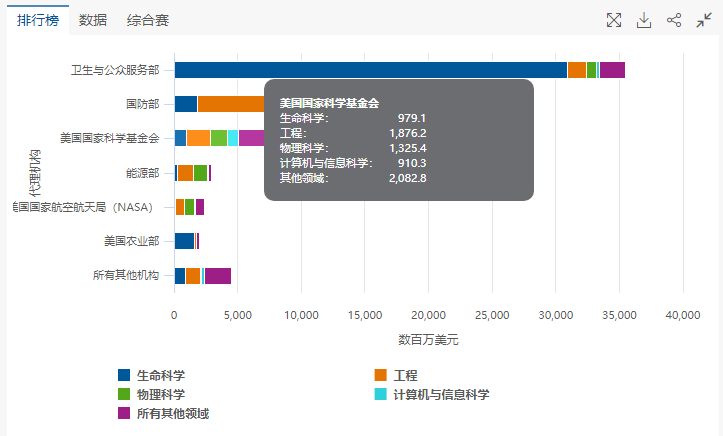Select the NASA axis label
723x436 pixels.
[83, 207]
